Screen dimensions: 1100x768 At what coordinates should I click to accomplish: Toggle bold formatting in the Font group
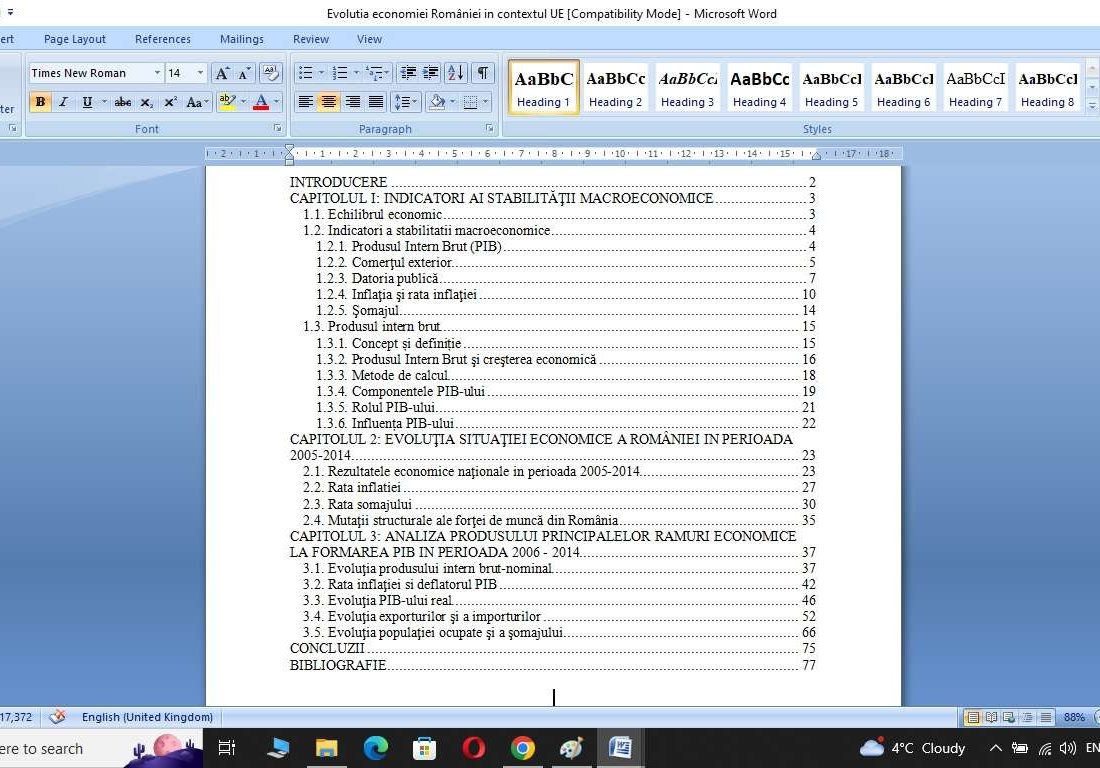(x=39, y=102)
